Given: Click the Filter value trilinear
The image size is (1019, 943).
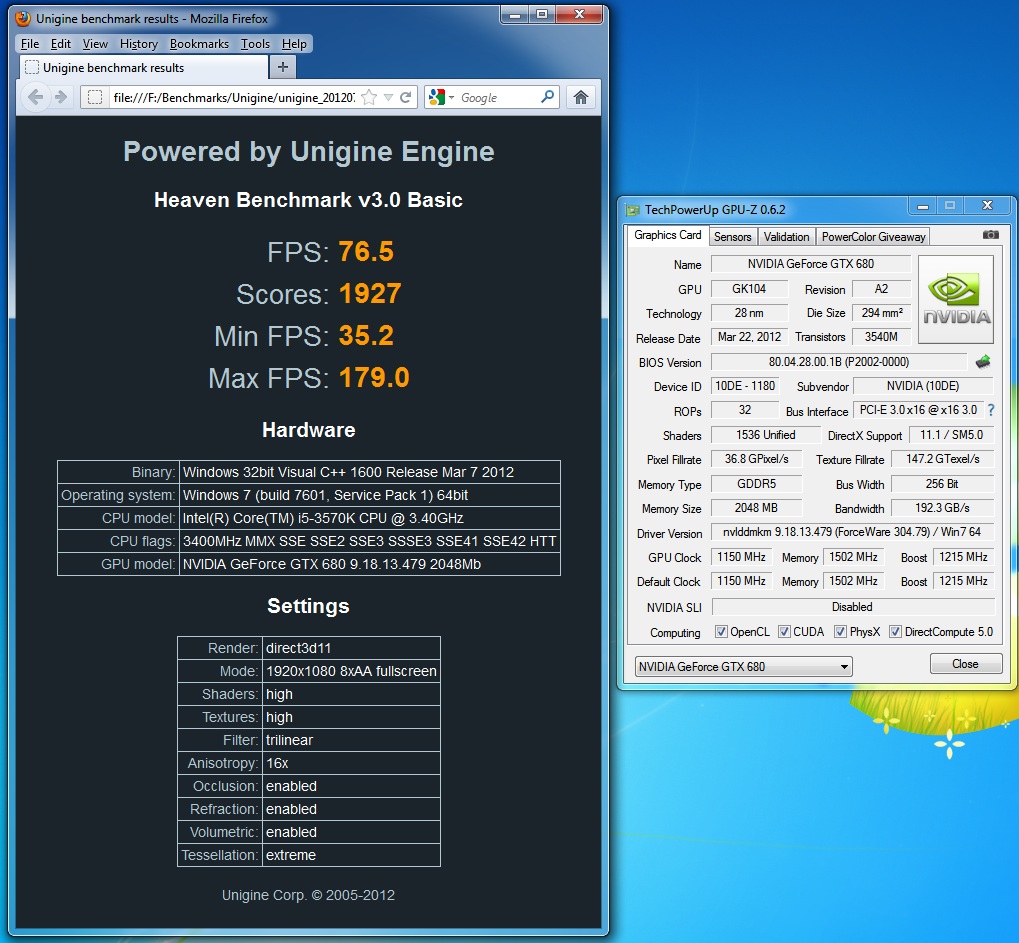Looking at the screenshot, I should click(x=289, y=740).
